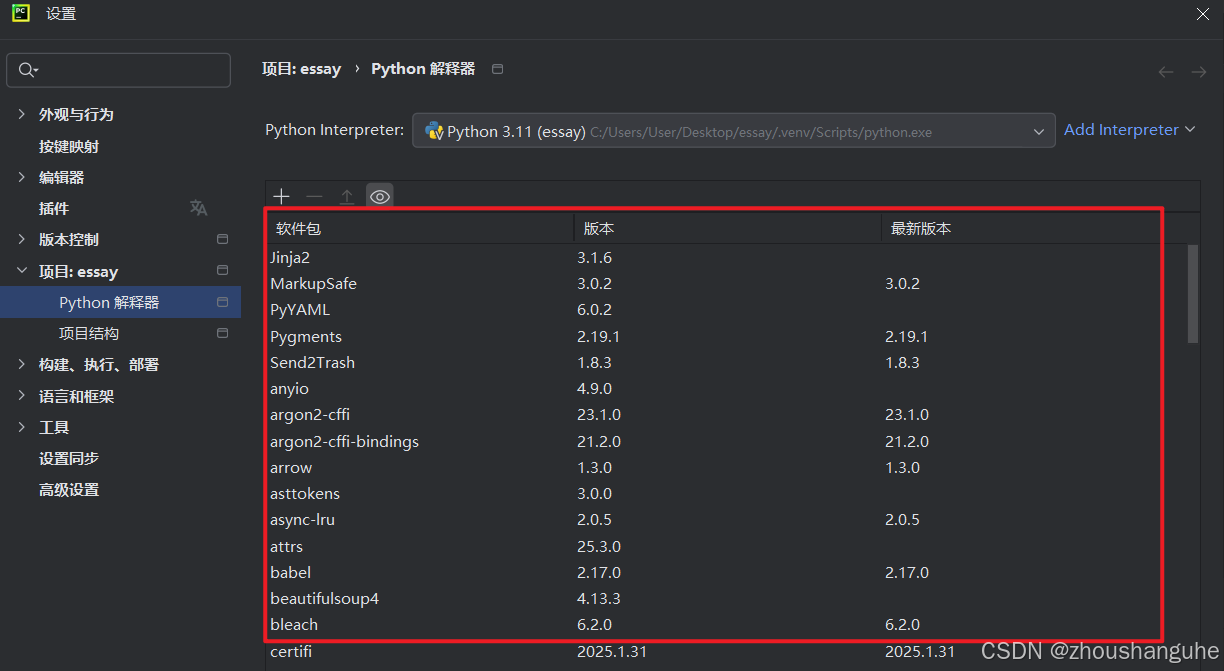Select the arrow package row
1224x671 pixels.
pyautogui.click(x=725, y=467)
